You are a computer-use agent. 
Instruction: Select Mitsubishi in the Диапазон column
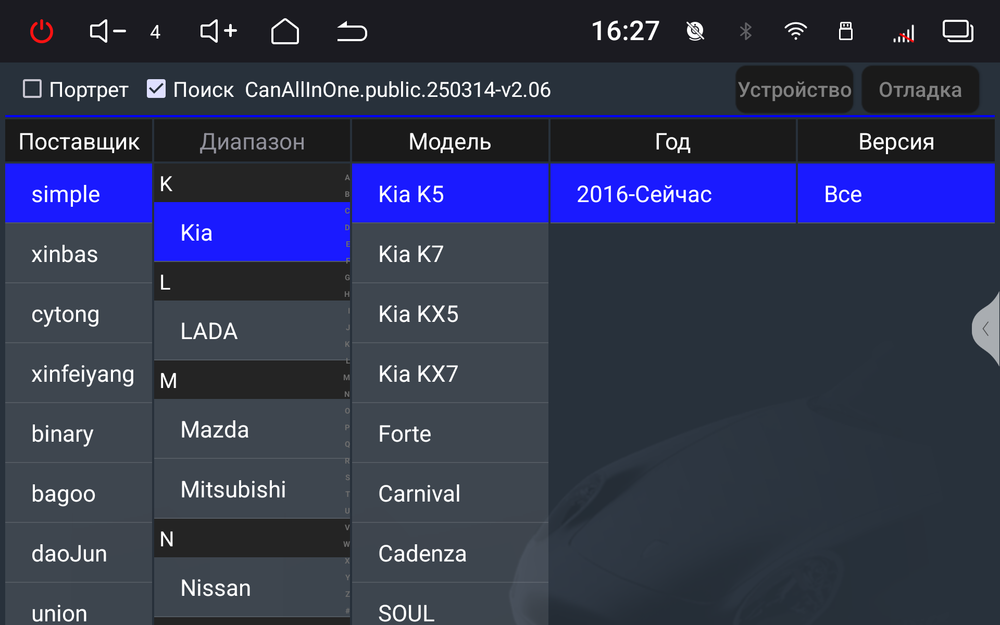pos(251,489)
